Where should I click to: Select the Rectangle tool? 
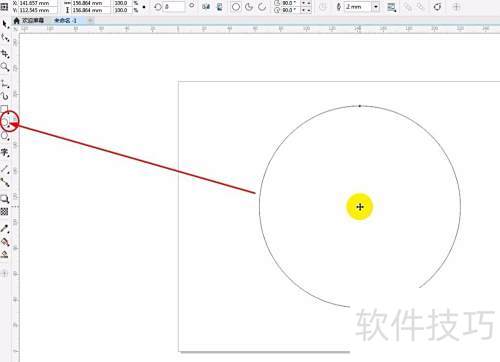(x=5, y=109)
